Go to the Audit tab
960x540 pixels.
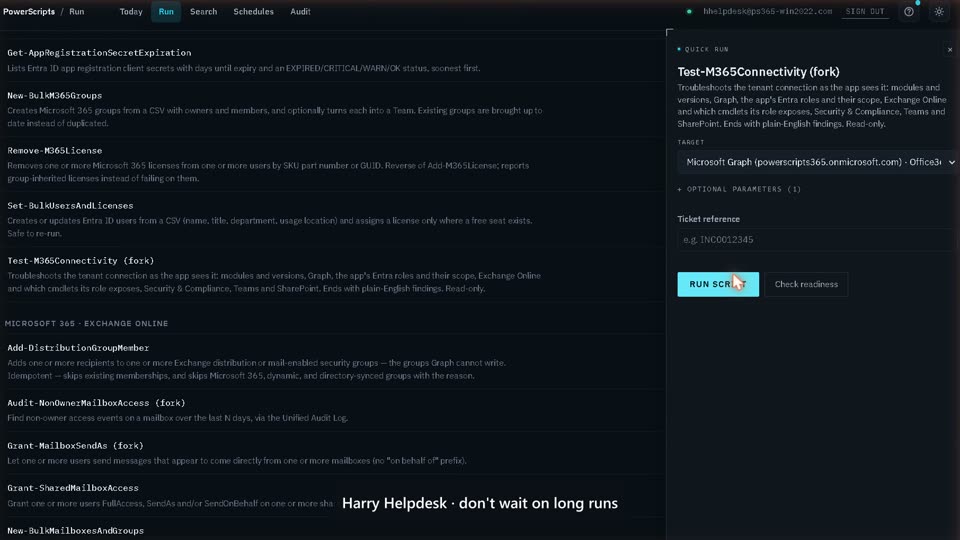pyautogui.click(x=300, y=12)
